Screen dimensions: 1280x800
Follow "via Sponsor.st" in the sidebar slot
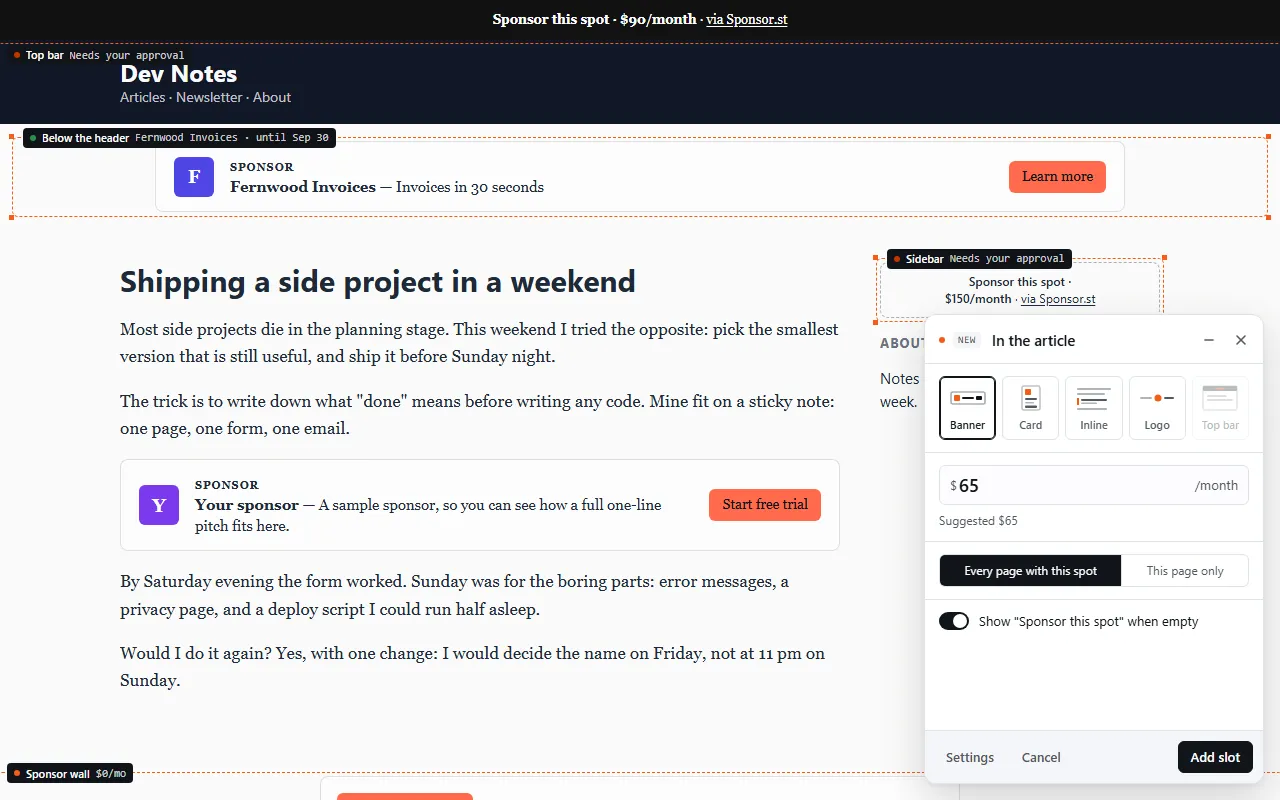[1058, 299]
